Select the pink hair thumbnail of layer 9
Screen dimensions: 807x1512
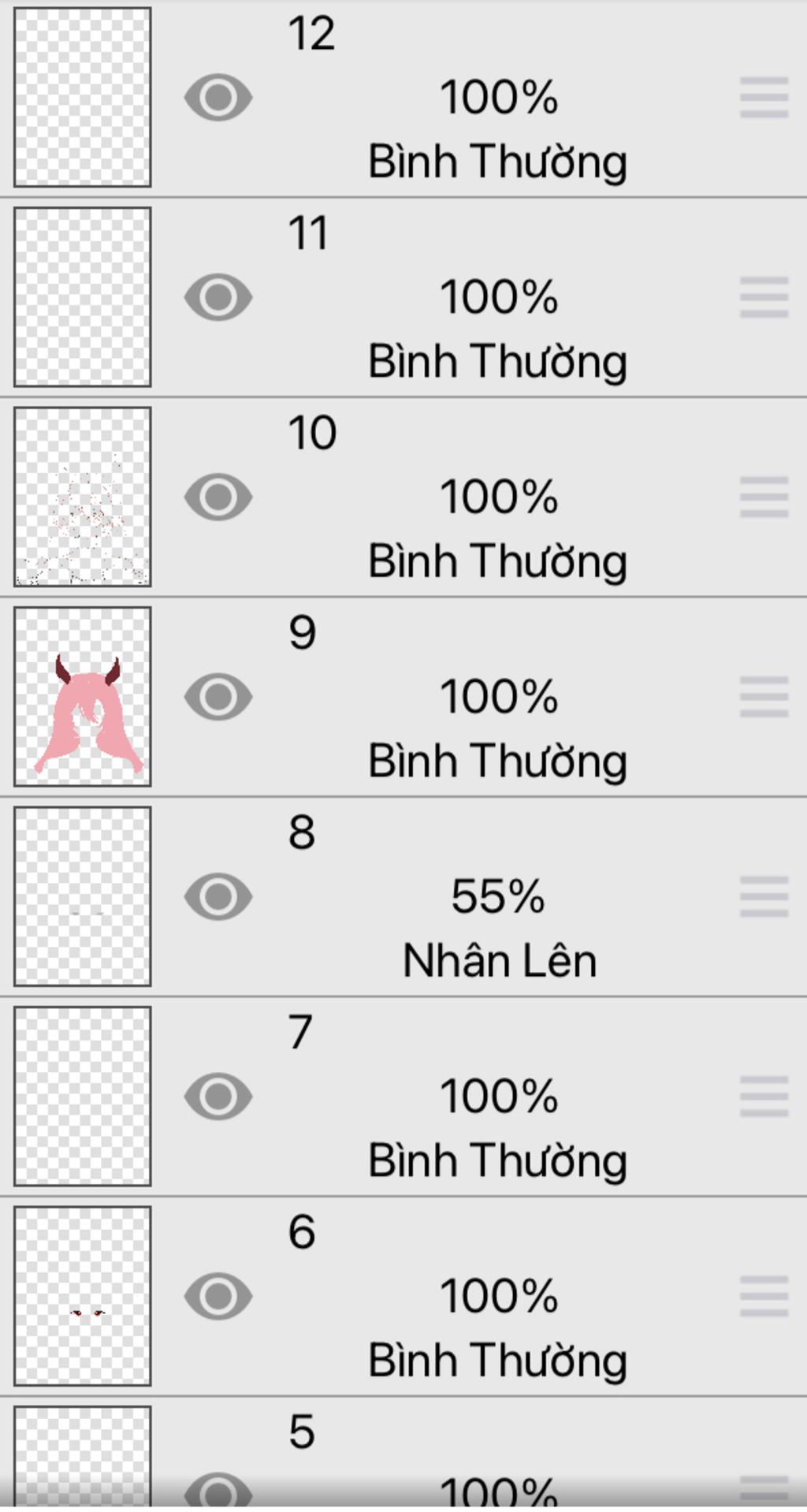83,697
